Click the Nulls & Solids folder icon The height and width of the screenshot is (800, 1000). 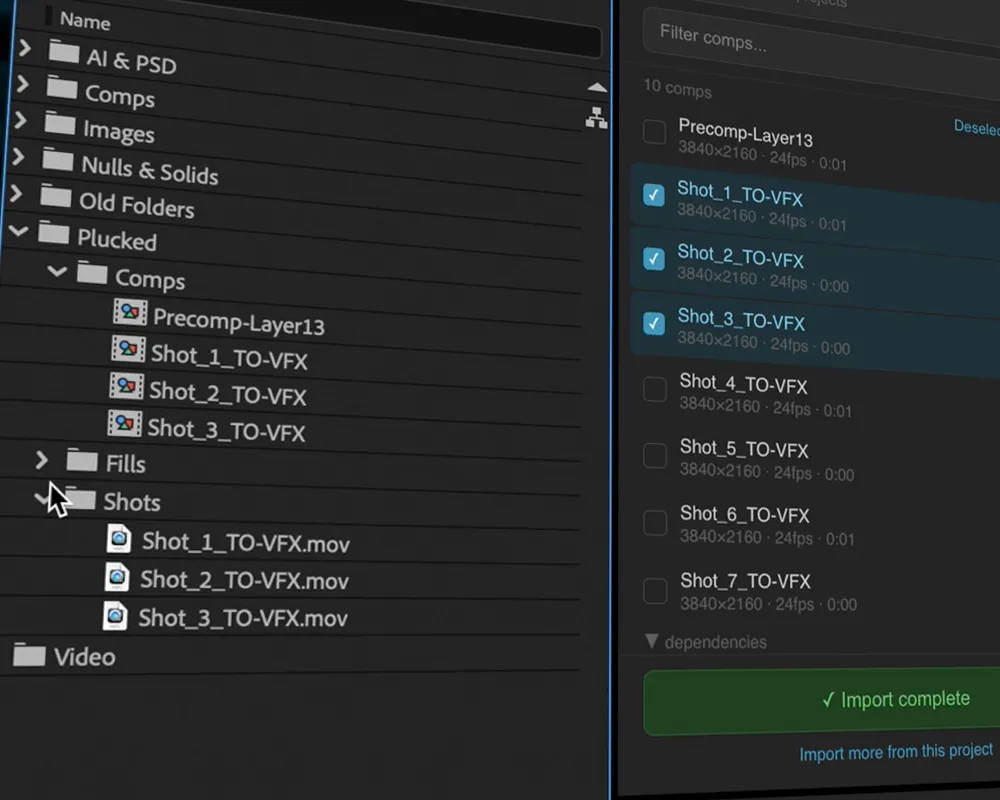tap(58, 159)
